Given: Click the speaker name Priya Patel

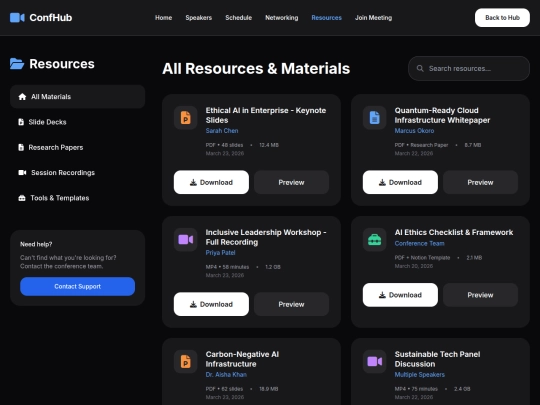Looking at the screenshot, I should point(220,252).
